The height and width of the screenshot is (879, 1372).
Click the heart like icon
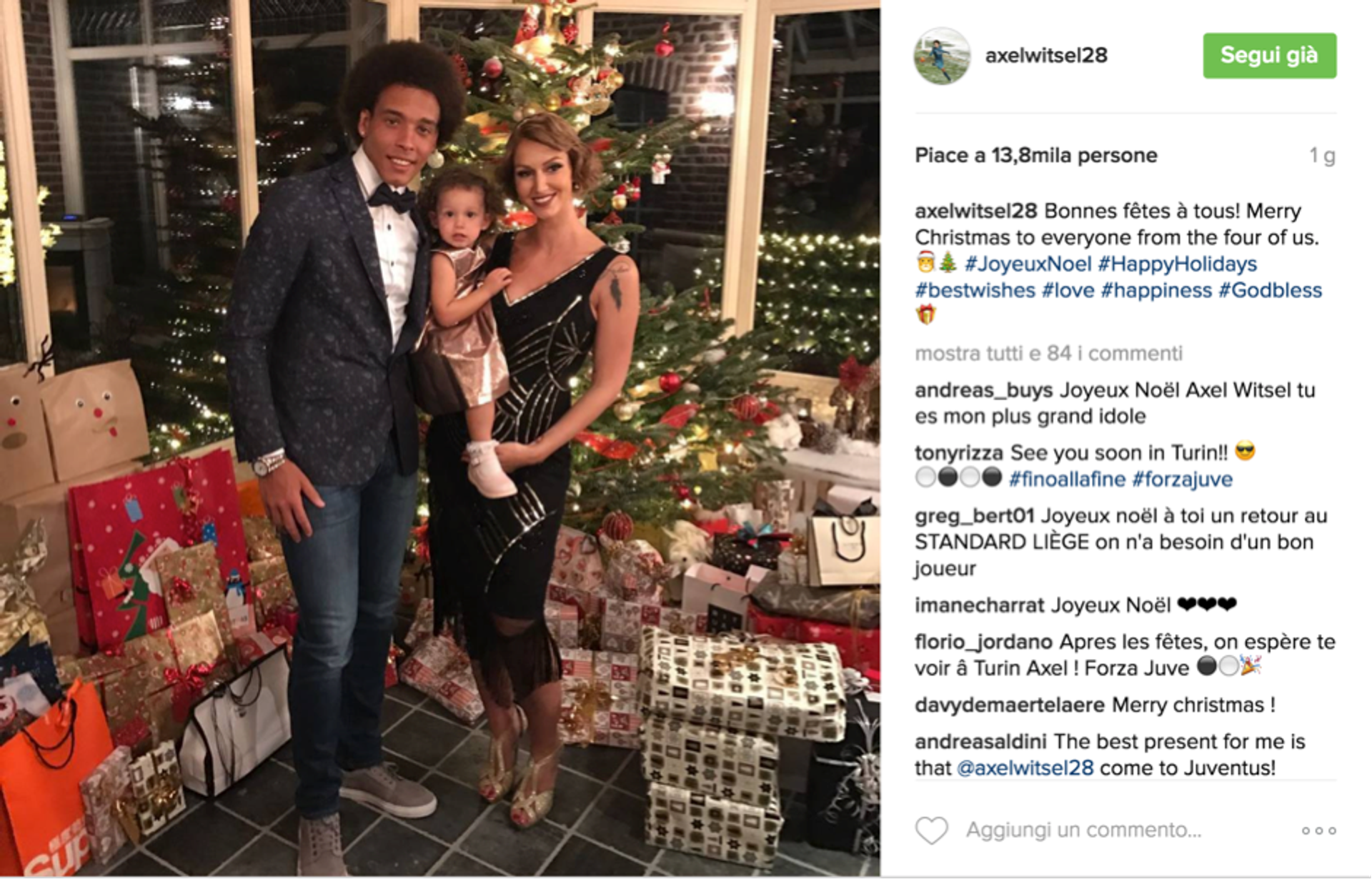(x=932, y=830)
